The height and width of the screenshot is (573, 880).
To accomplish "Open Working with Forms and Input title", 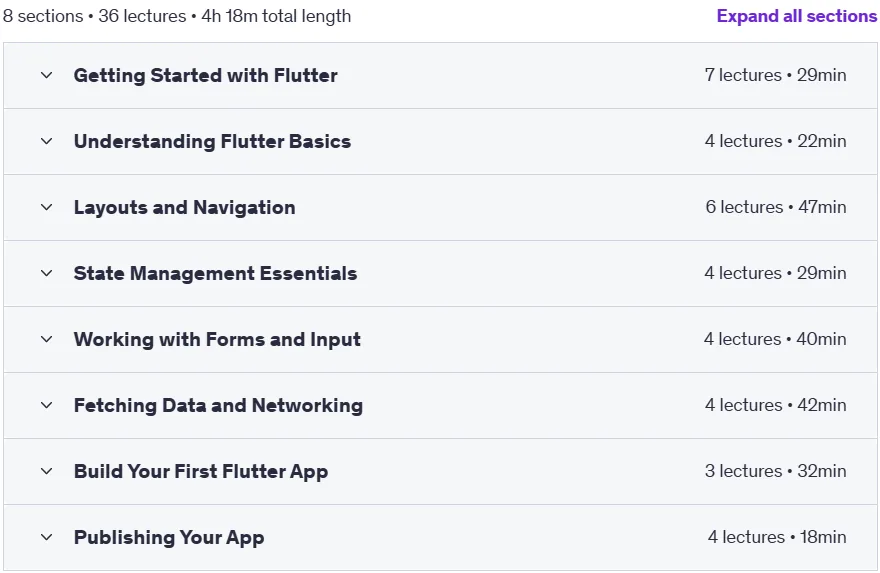I will pos(217,340).
